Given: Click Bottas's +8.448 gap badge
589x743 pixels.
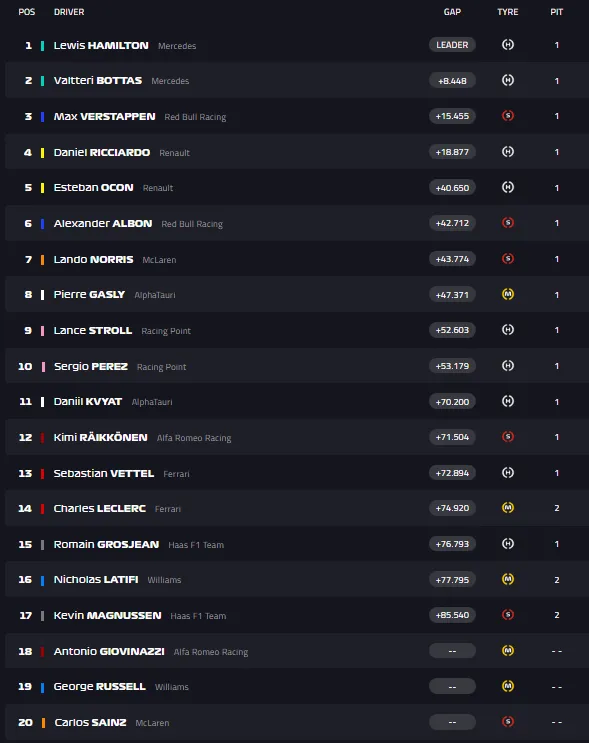Looking at the screenshot, I should tap(452, 81).
